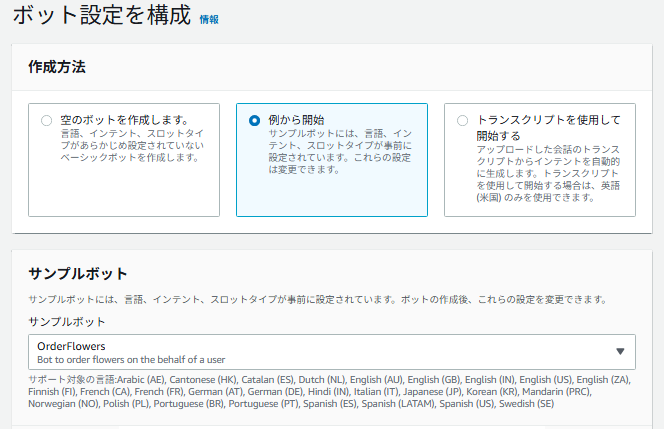Click the bold サンプルボット section heading
Image resolution: width=664 pixels, height=429 pixels.
(78, 274)
